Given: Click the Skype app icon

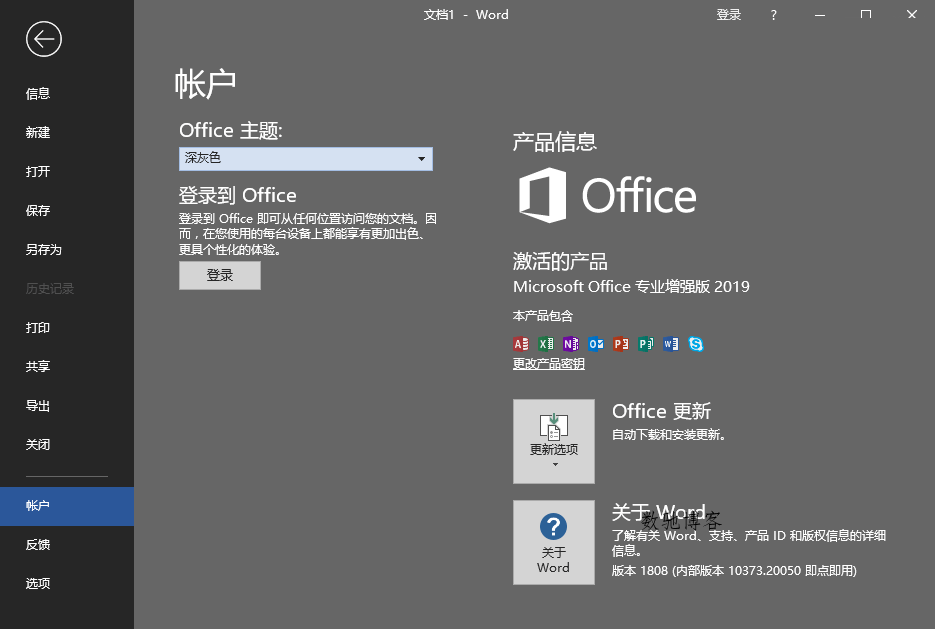Looking at the screenshot, I should [x=696, y=344].
